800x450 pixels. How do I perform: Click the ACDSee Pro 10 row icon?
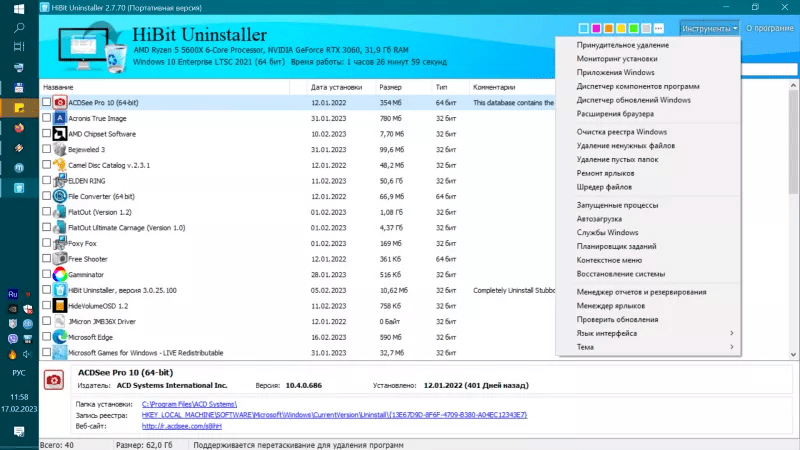pyautogui.click(x=60, y=103)
